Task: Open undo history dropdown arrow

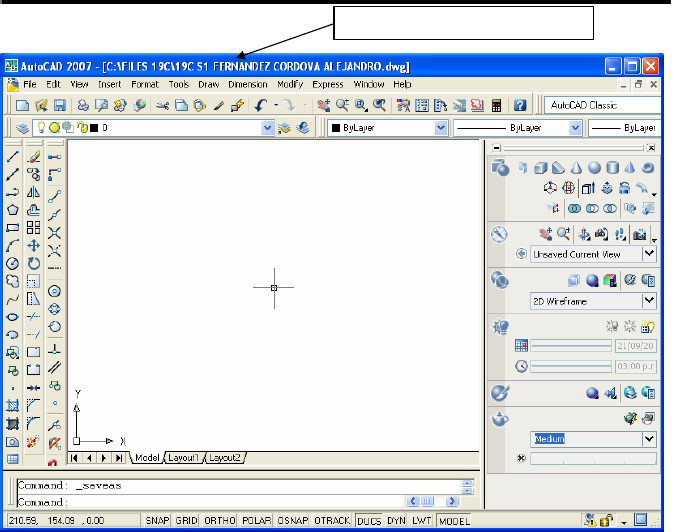Action: pos(276,105)
